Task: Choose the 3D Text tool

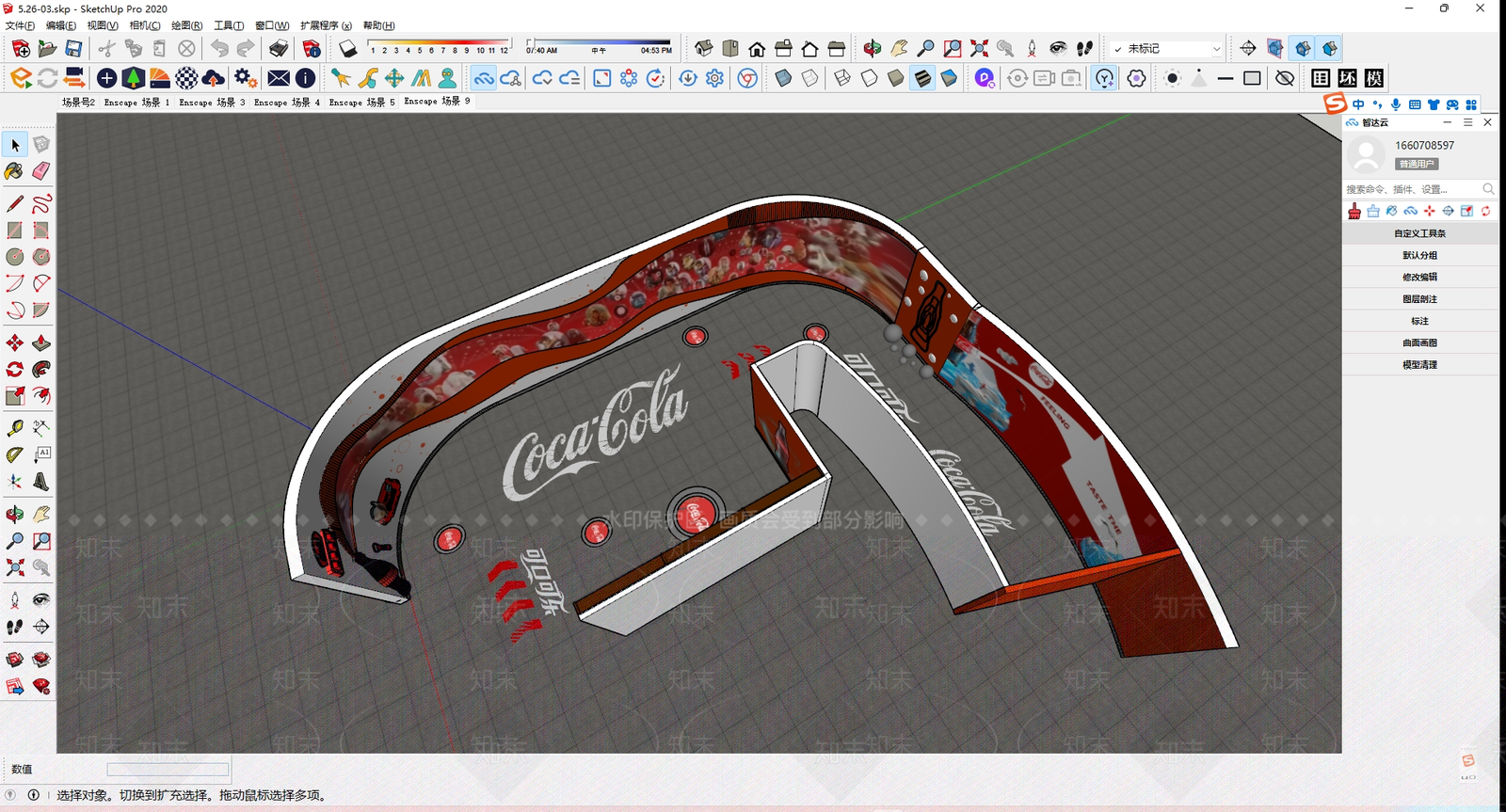Action: [x=40, y=482]
